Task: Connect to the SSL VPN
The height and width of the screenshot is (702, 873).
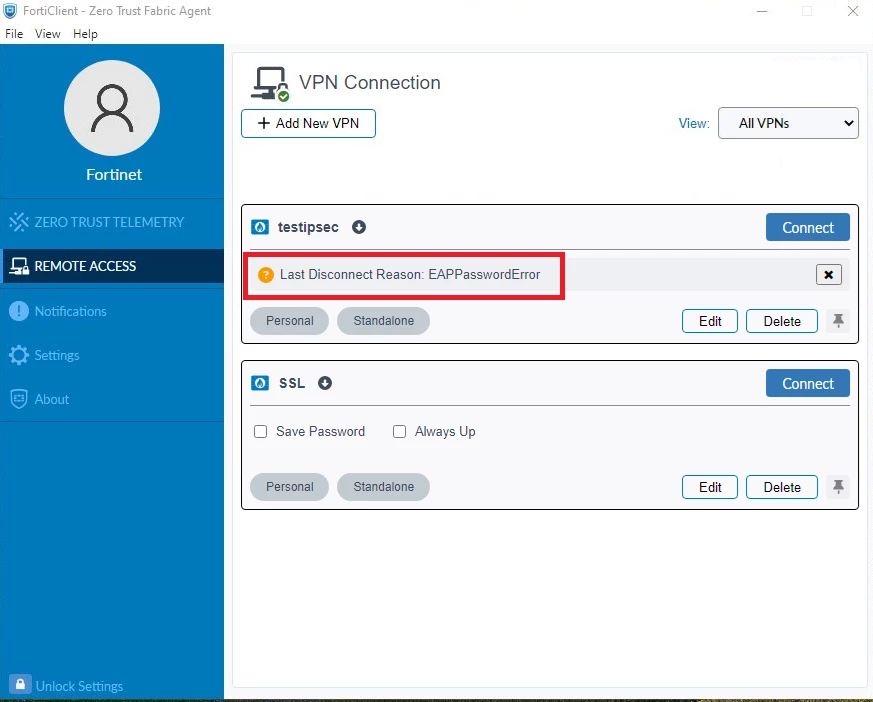Action: [x=807, y=383]
